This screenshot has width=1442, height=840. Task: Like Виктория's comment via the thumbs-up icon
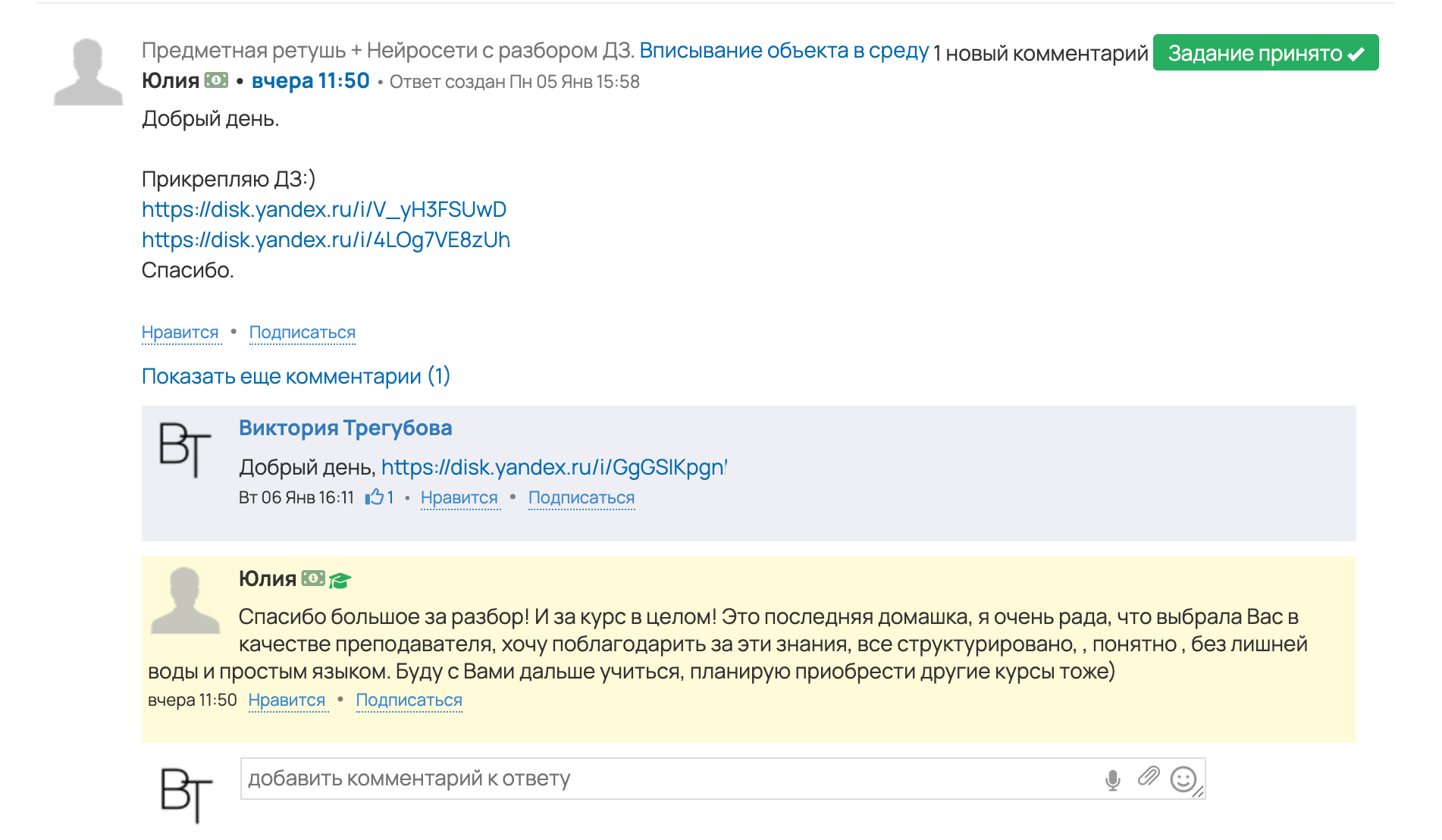tap(375, 497)
